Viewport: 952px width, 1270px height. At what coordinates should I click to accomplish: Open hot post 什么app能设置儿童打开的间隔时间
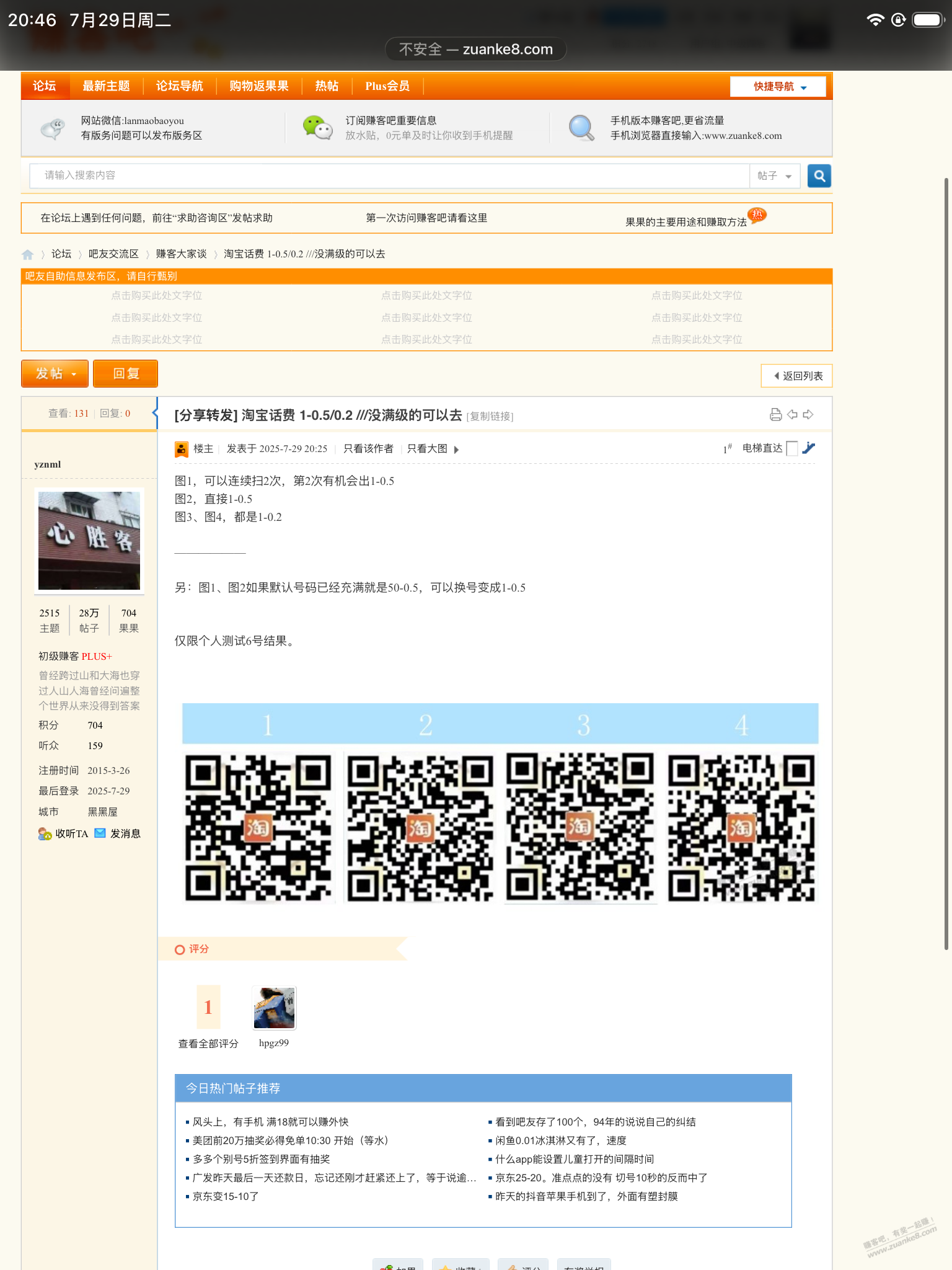coord(575,1159)
